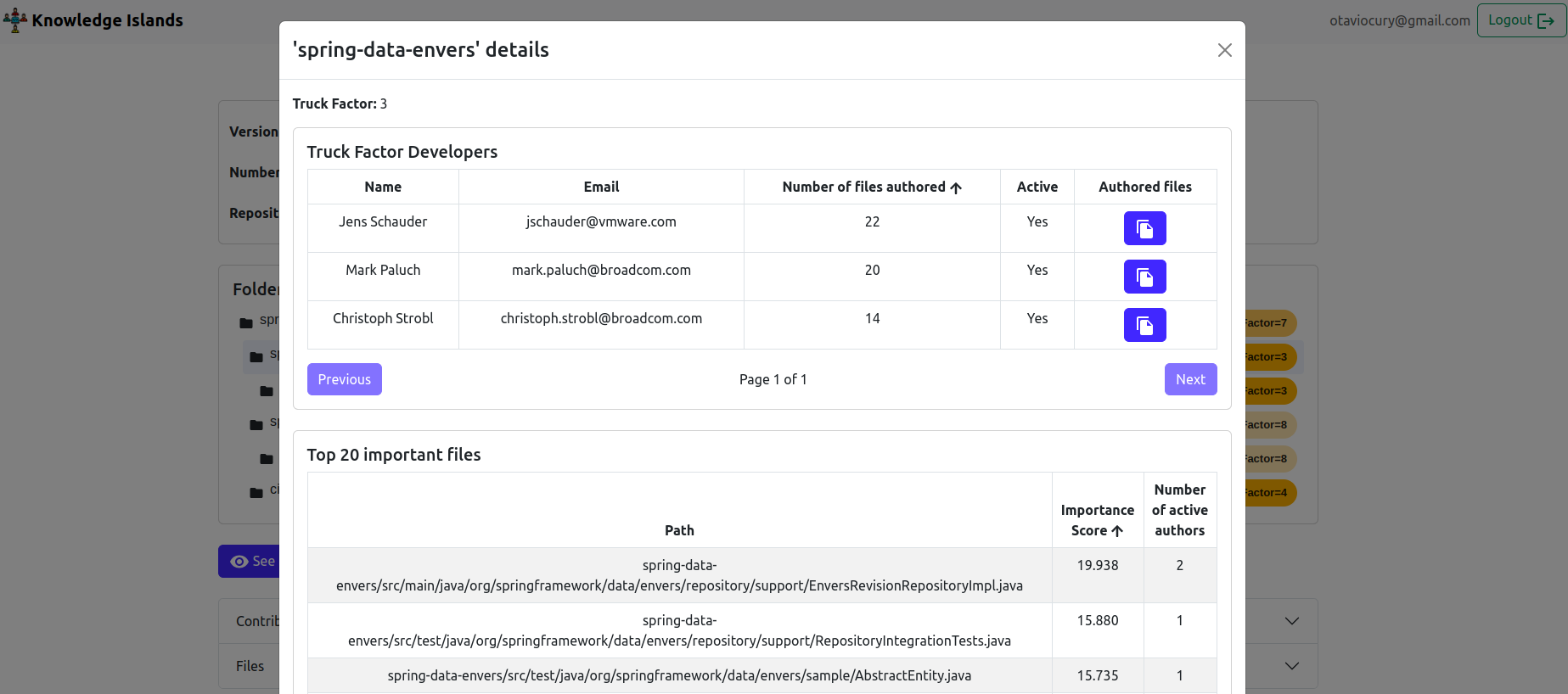Go to Previous page of developers
The width and height of the screenshot is (1568, 694).
(344, 379)
